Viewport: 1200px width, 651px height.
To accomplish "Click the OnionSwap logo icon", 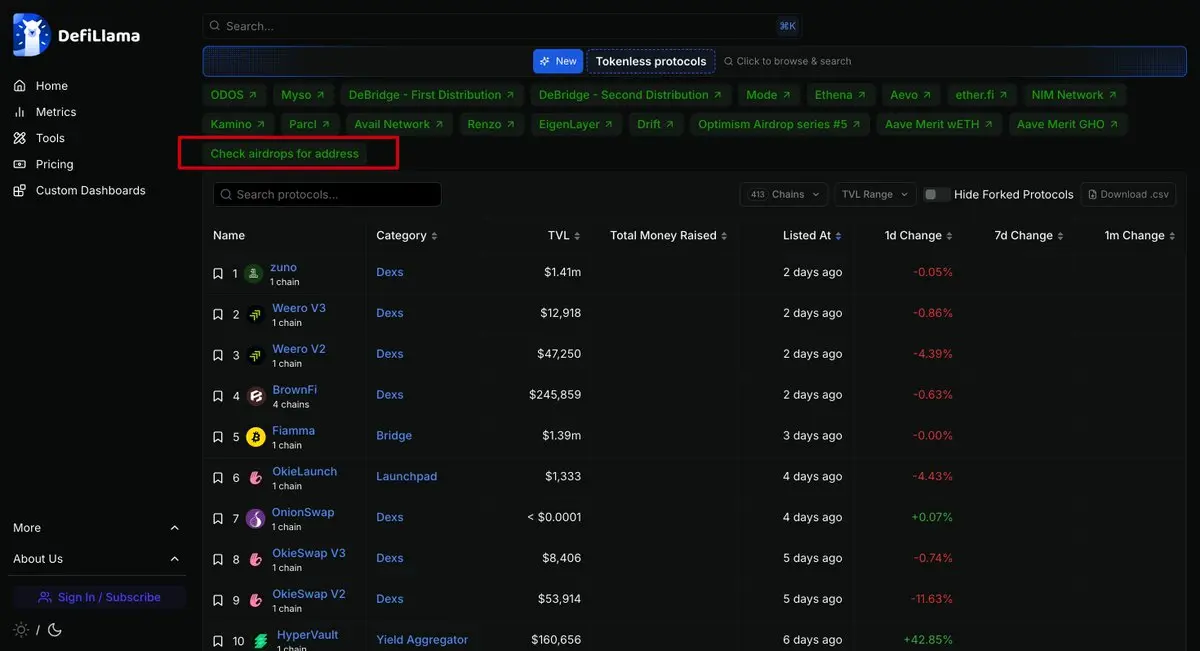I will tap(255, 519).
